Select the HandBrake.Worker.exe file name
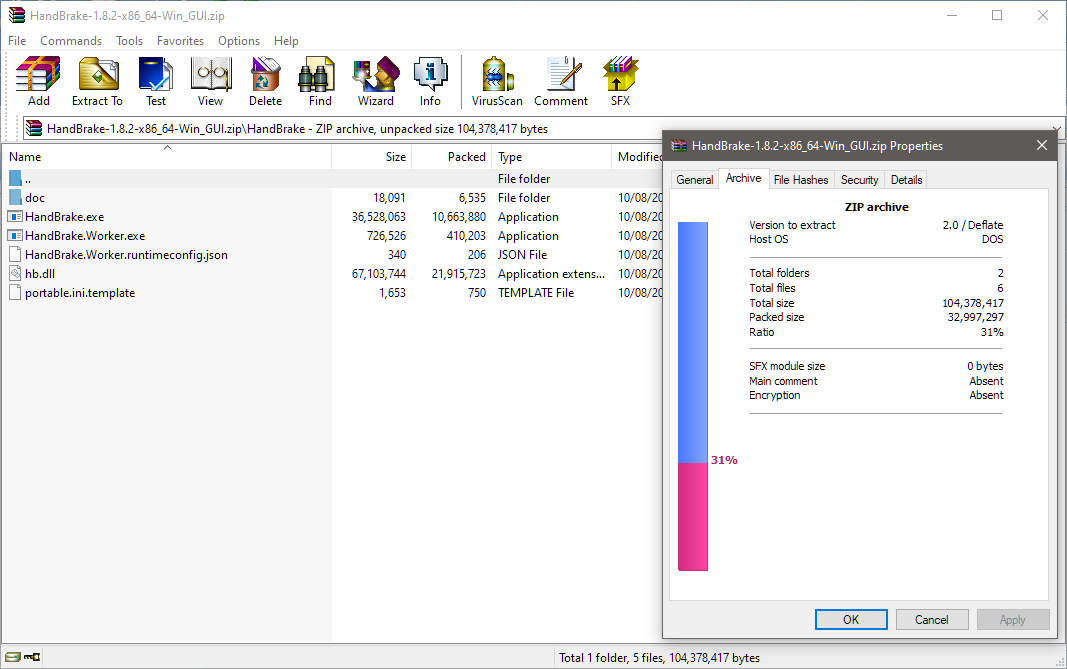This screenshot has width=1067, height=669. click(85, 236)
